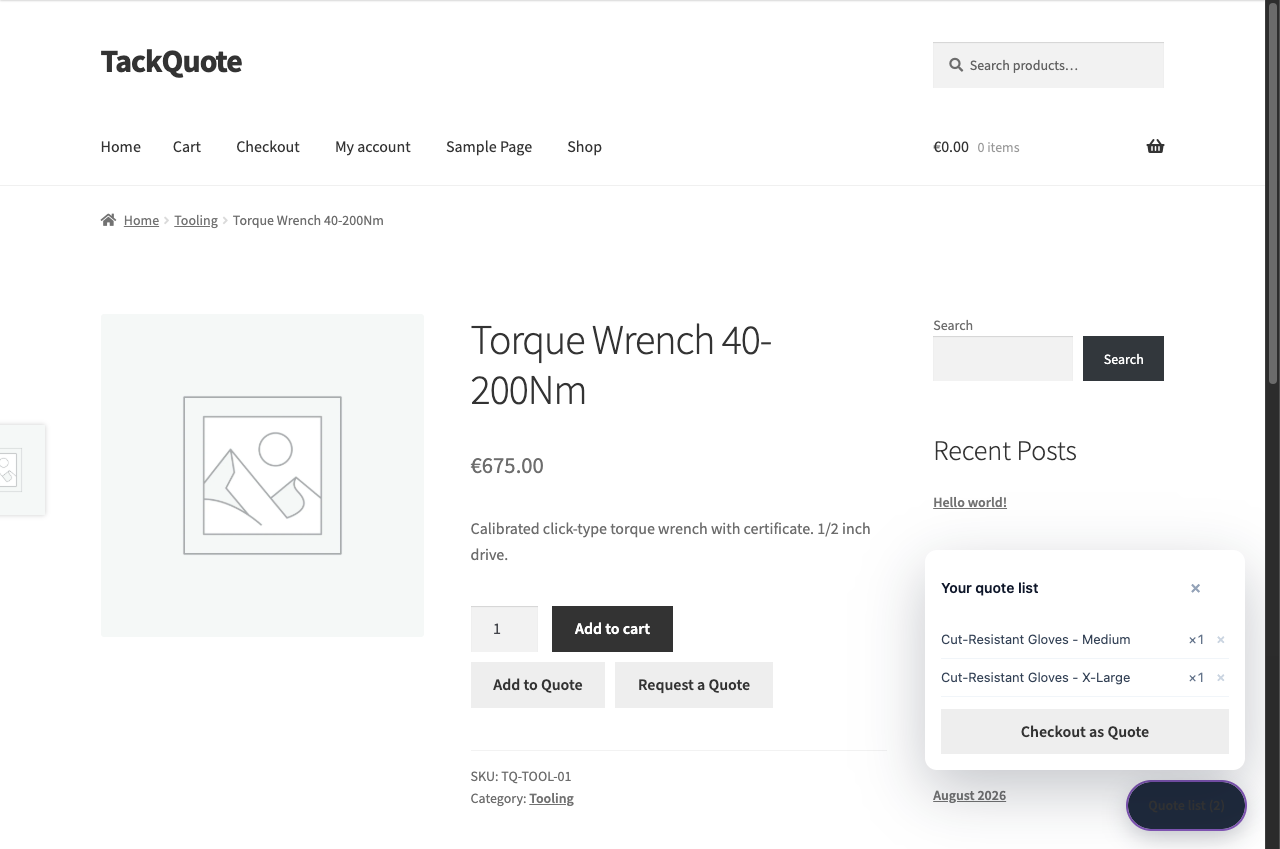This screenshot has width=1280, height=849.
Task: Remove Cut-Resistant Gloves - X-Large from quote list
Action: [1220, 678]
